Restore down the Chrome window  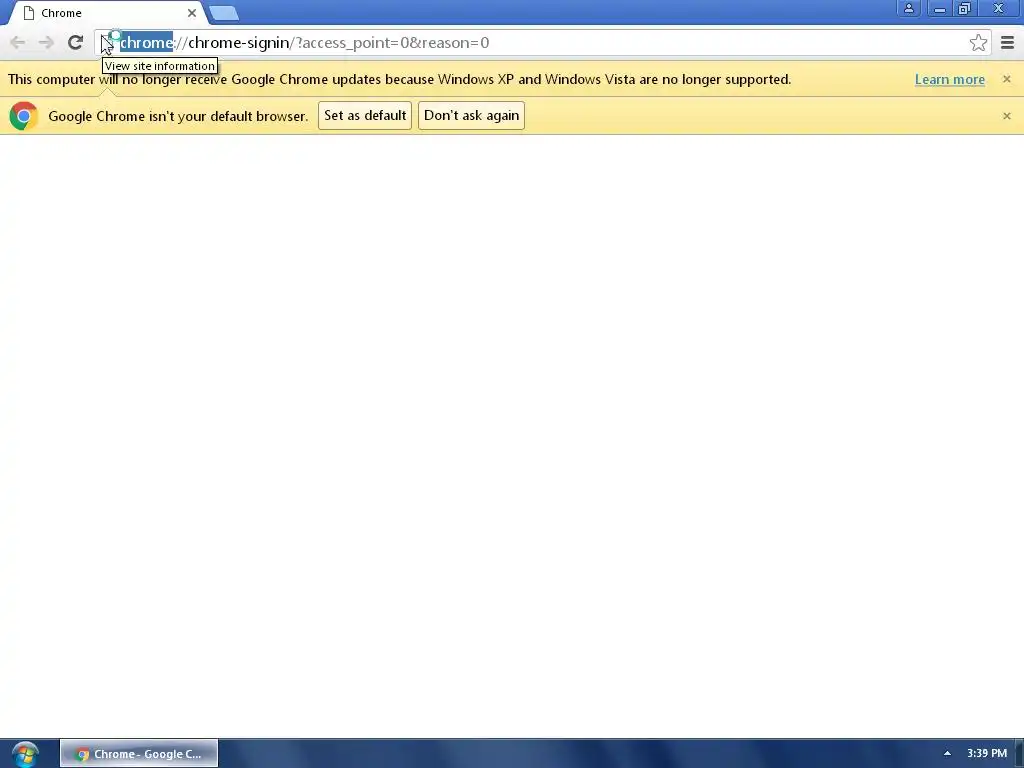(965, 8)
